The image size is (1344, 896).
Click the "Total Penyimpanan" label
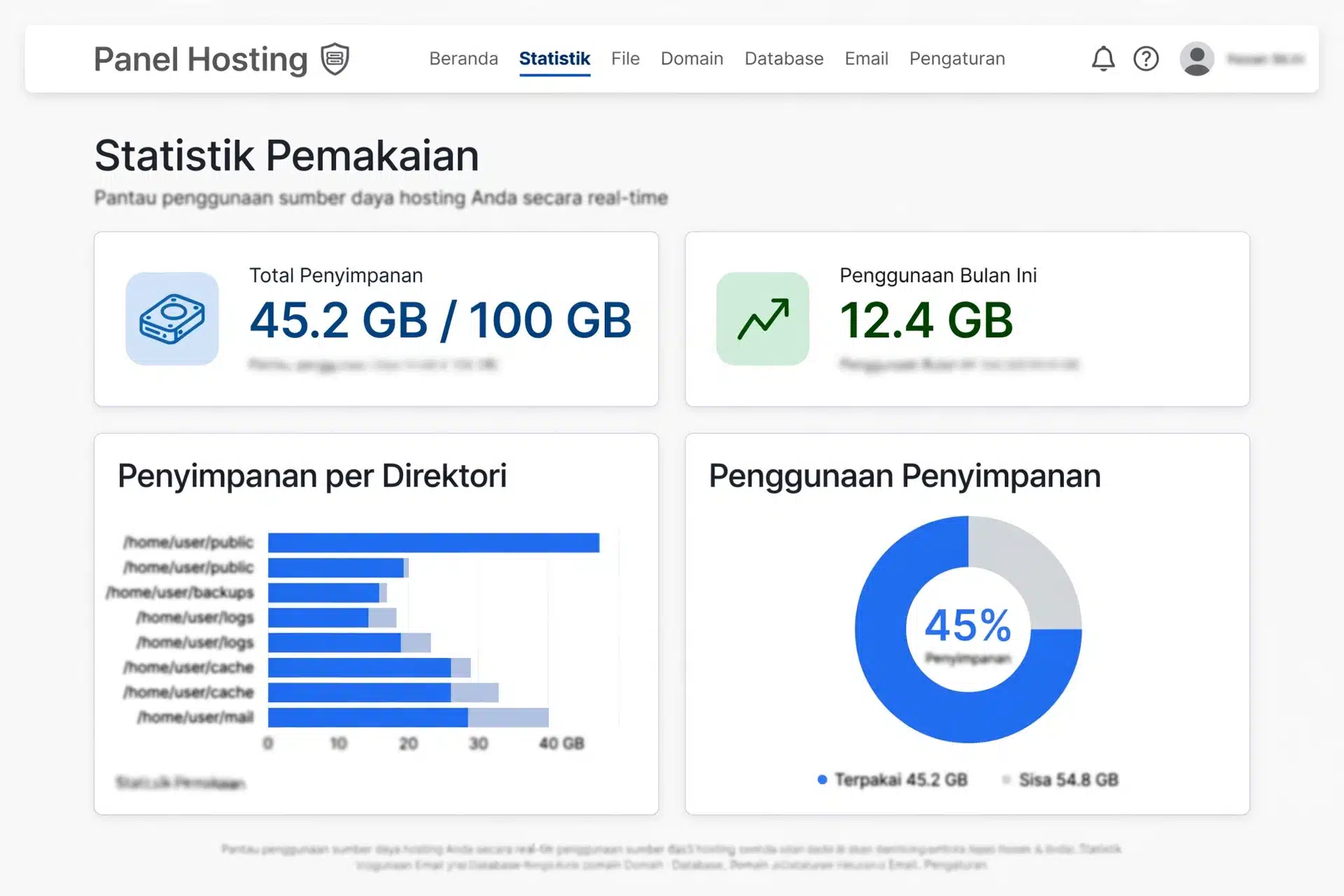tap(336, 276)
